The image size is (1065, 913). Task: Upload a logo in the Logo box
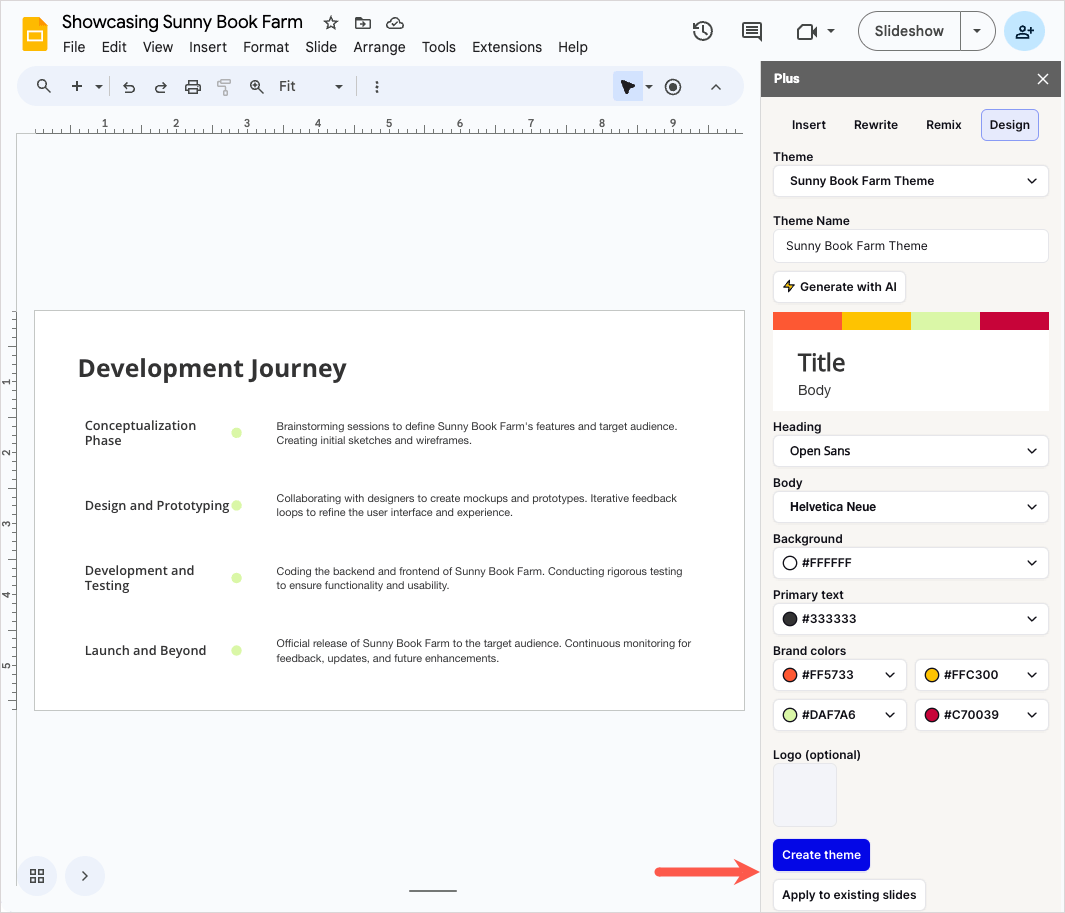(805, 795)
